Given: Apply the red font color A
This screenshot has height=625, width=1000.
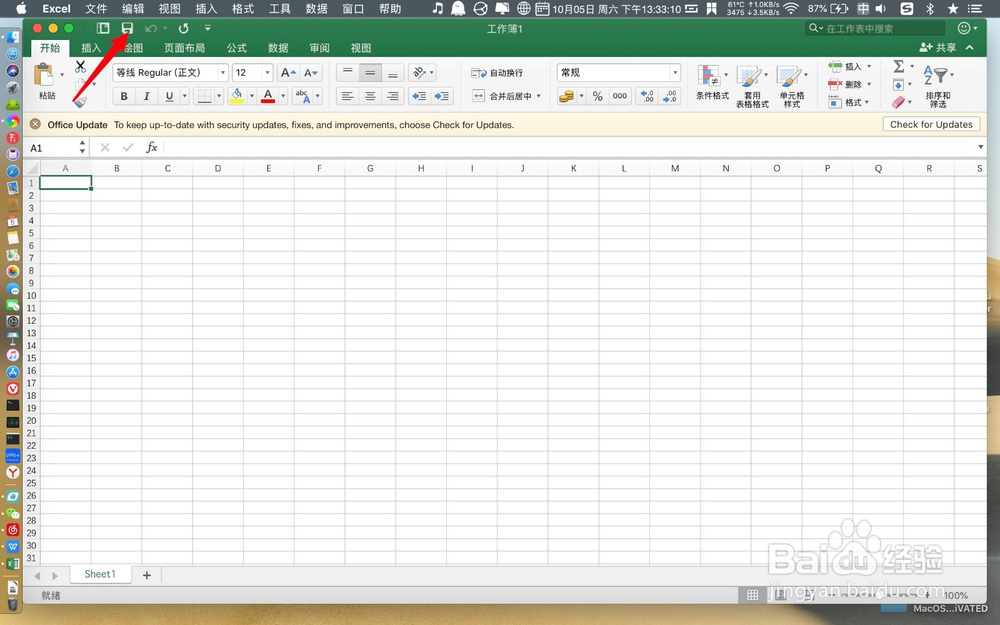Looking at the screenshot, I should click(268, 96).
